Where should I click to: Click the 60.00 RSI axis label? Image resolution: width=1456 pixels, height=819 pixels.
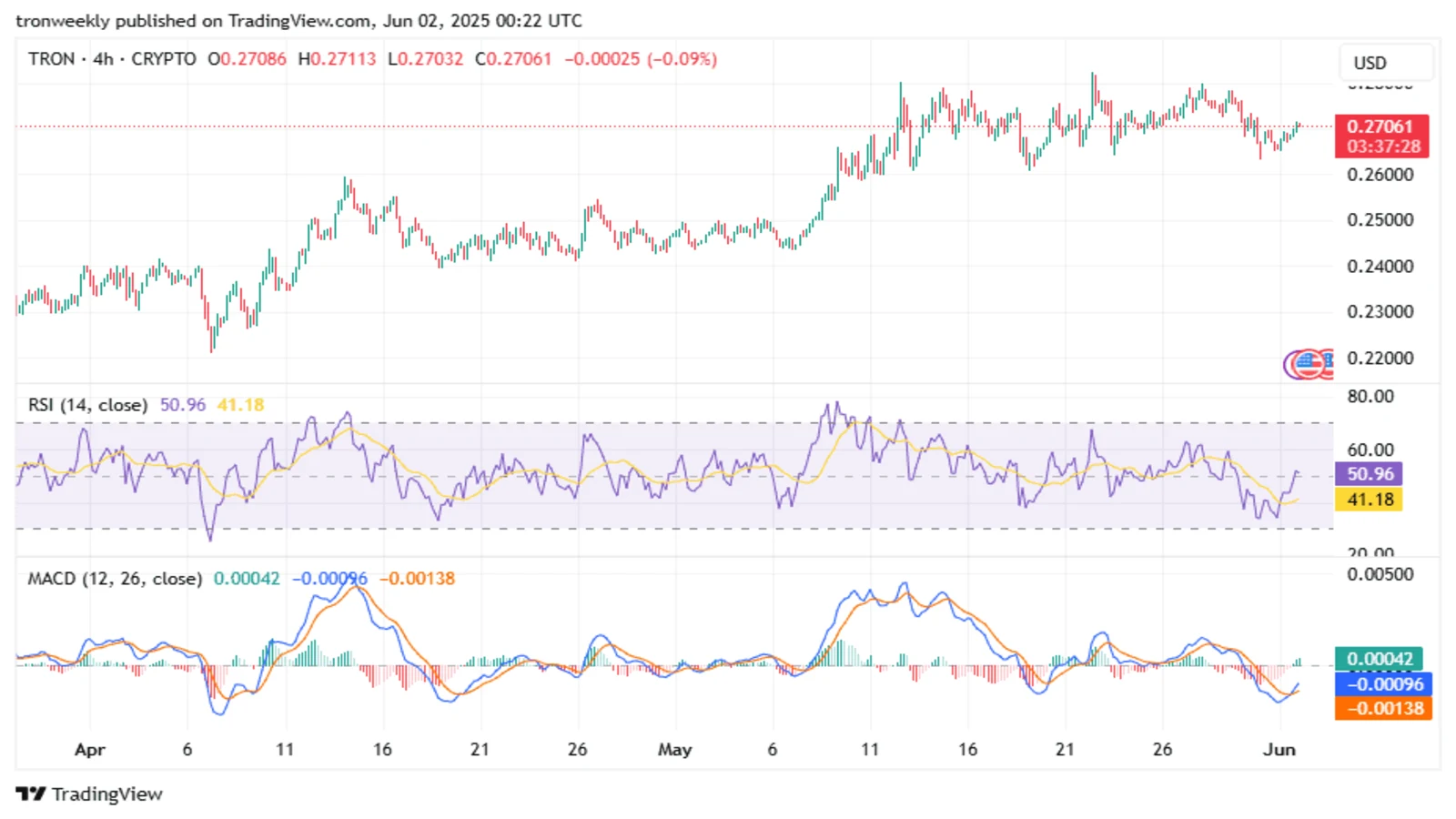(x=1370, y=450)
